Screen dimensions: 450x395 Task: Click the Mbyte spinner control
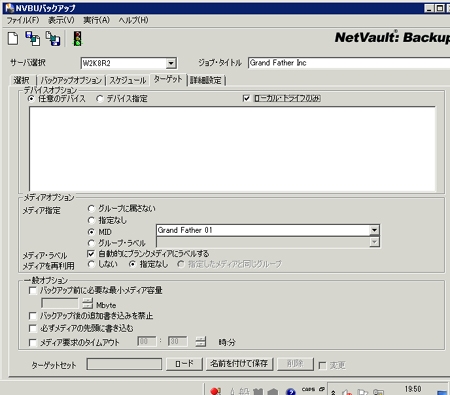pyautogui.click(x=87, y=303)
